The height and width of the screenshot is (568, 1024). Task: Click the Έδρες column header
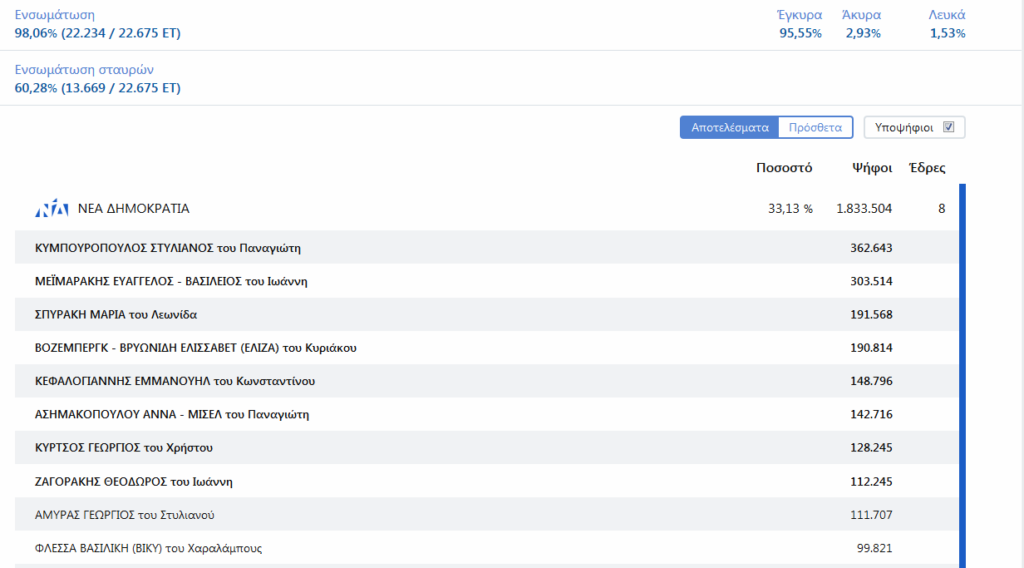pyautogui.click(x=926, y=168)
